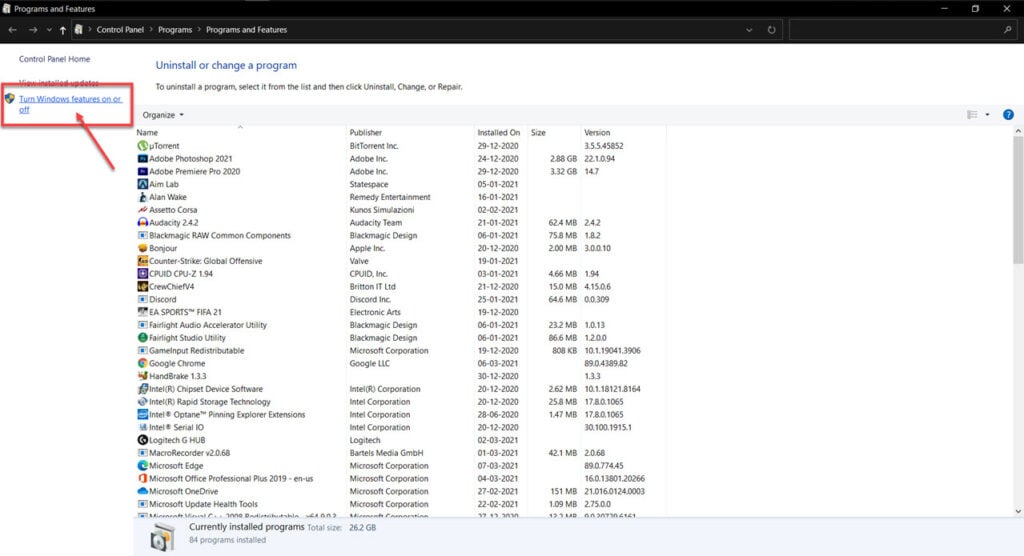Click View installed updates link

click(x=59, y=83)
